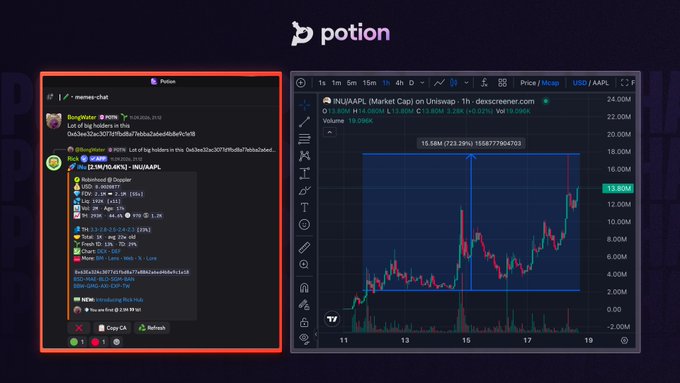Screen dimensions: 680x383
Task: Select the 4h timeframe
Action: [399, 83]
